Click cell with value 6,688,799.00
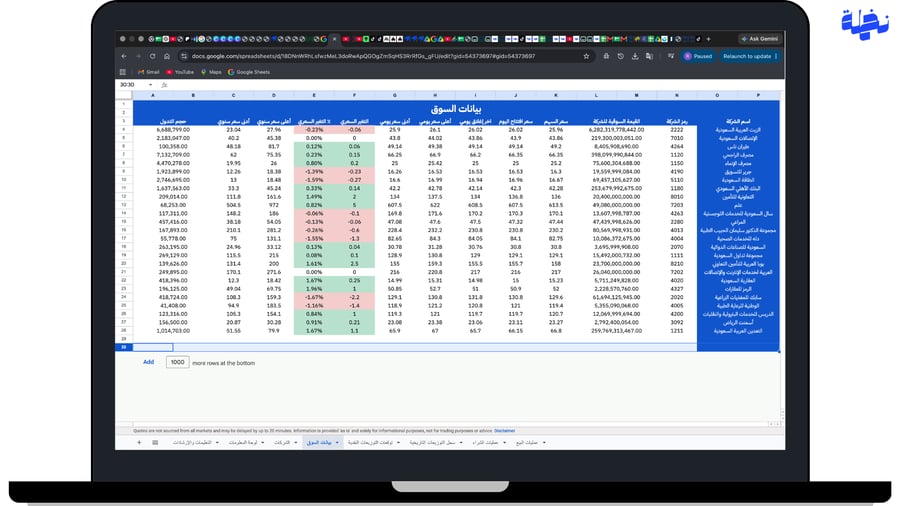The width and height of the screenshot is (900, 506). pos(173,130)
